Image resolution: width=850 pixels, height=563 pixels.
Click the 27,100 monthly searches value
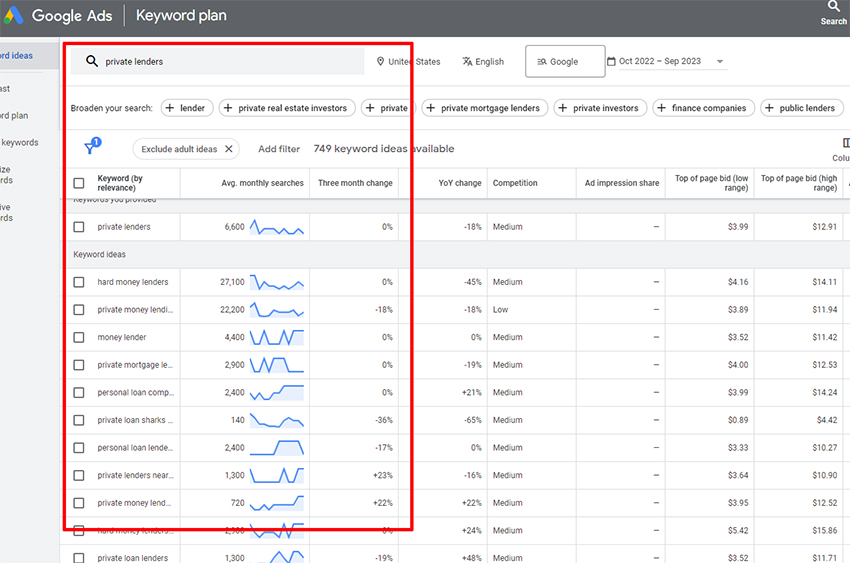[232, 282]
